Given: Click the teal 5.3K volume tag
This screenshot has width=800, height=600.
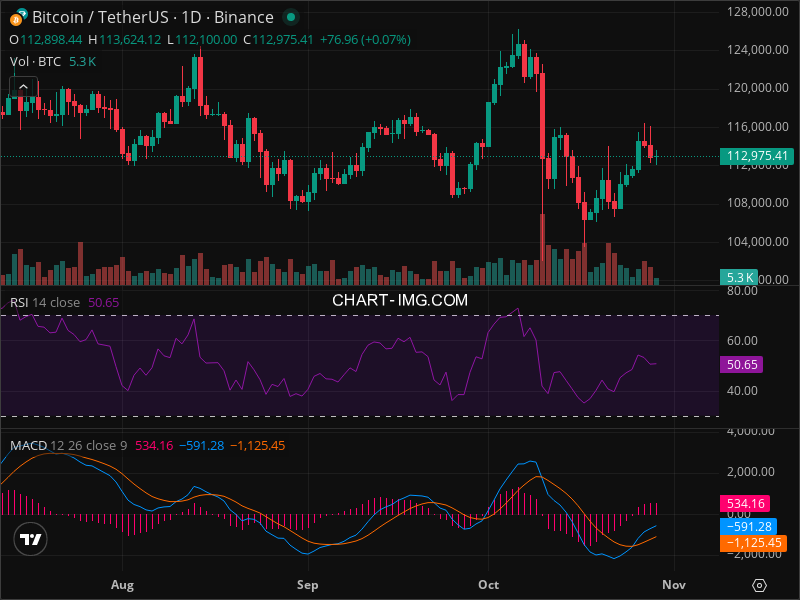Looking at the screenshot, I should pyautogui.click(x=740, y=277).
